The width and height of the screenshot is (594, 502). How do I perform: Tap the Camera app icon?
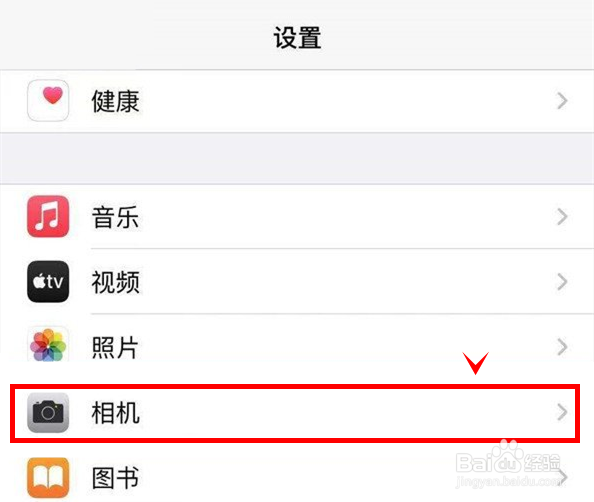click(48, 412)
